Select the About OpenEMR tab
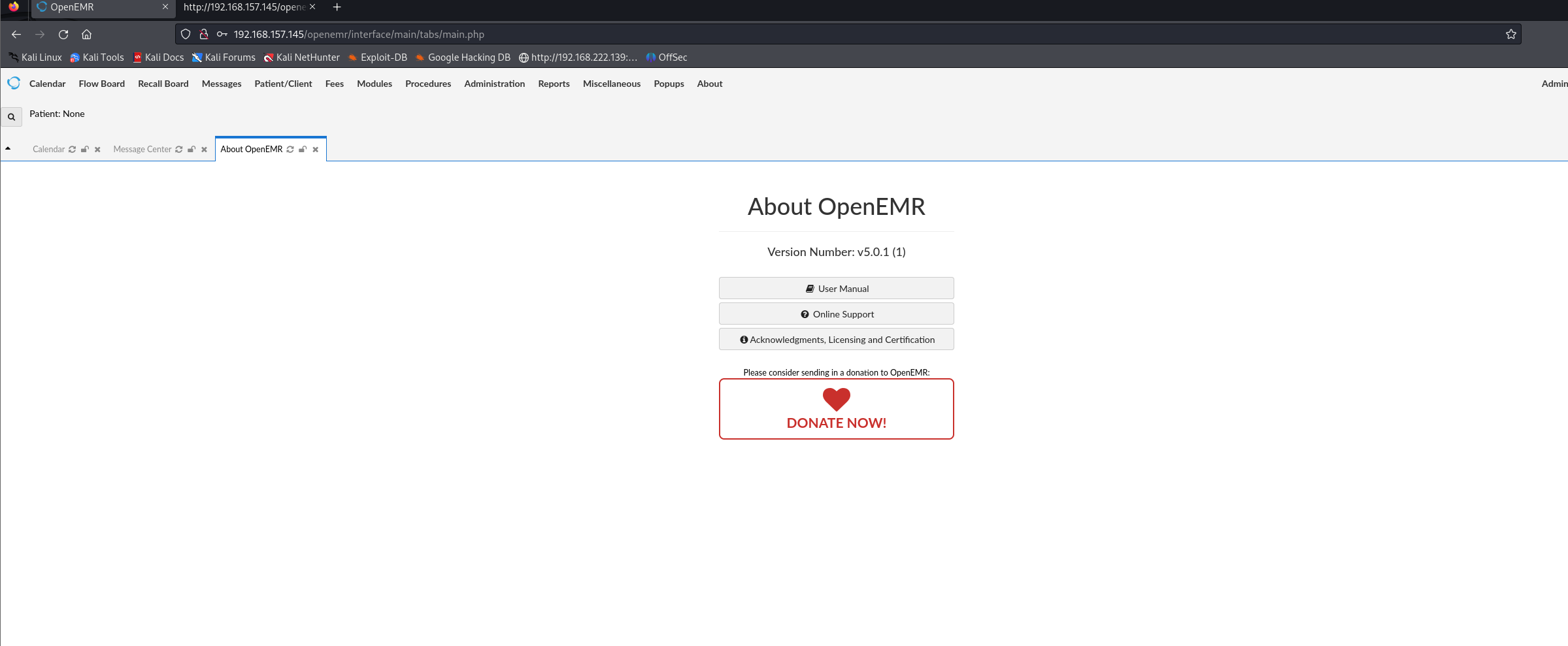 251,150
